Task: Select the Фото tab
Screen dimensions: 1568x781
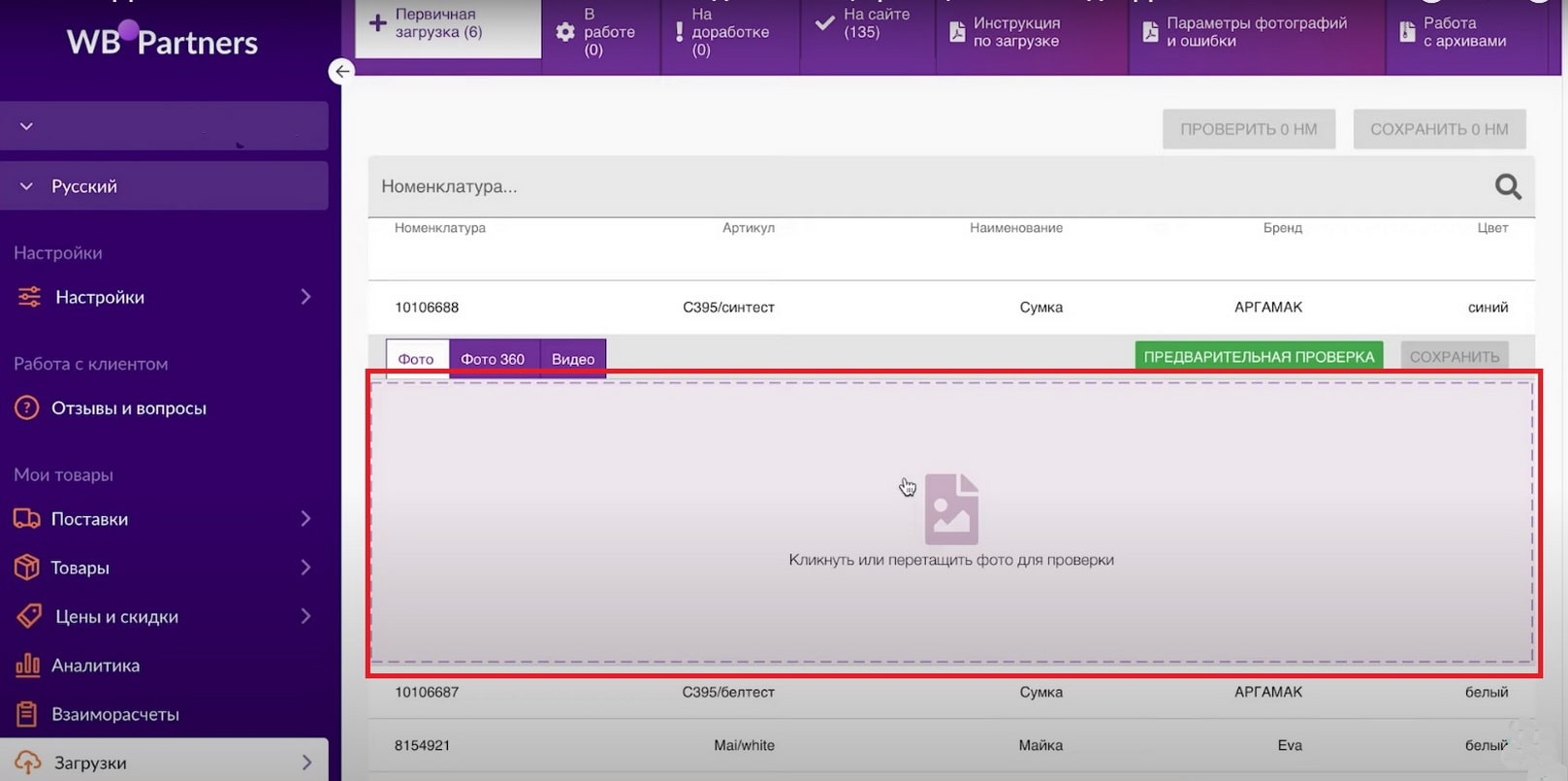Action: pos(417,358)
